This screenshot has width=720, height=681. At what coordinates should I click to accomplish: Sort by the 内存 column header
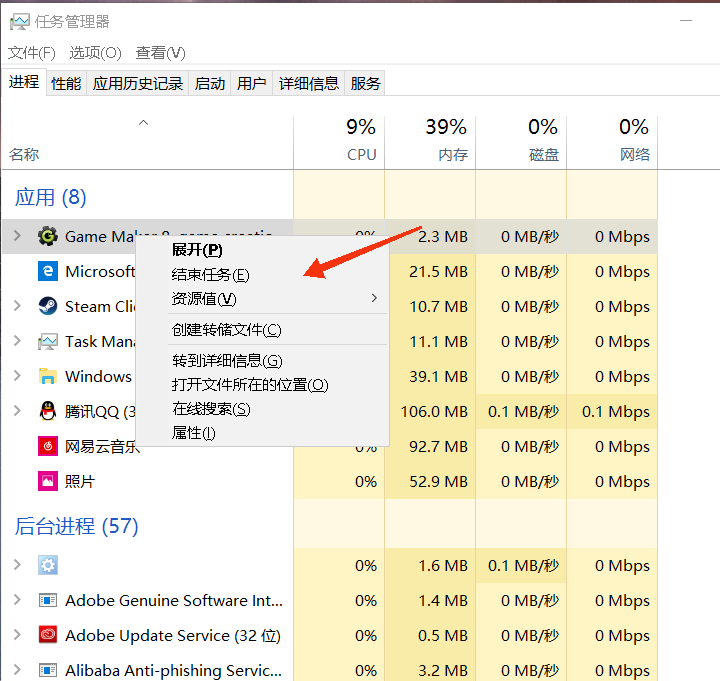430,143
